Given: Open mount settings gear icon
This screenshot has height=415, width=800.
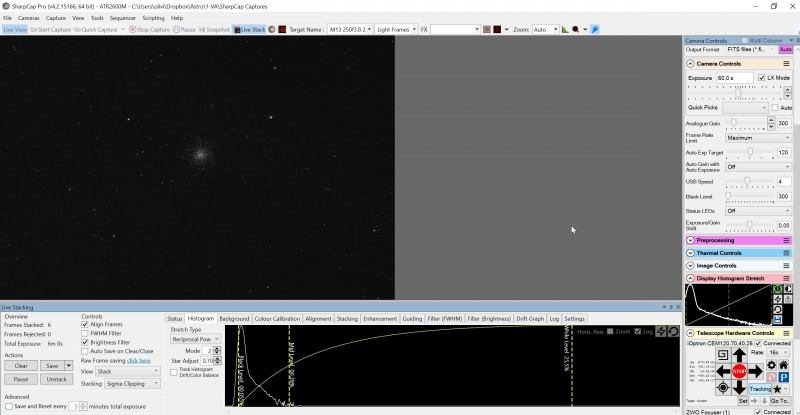Looking at the screenshot, I should pos(771,365).
